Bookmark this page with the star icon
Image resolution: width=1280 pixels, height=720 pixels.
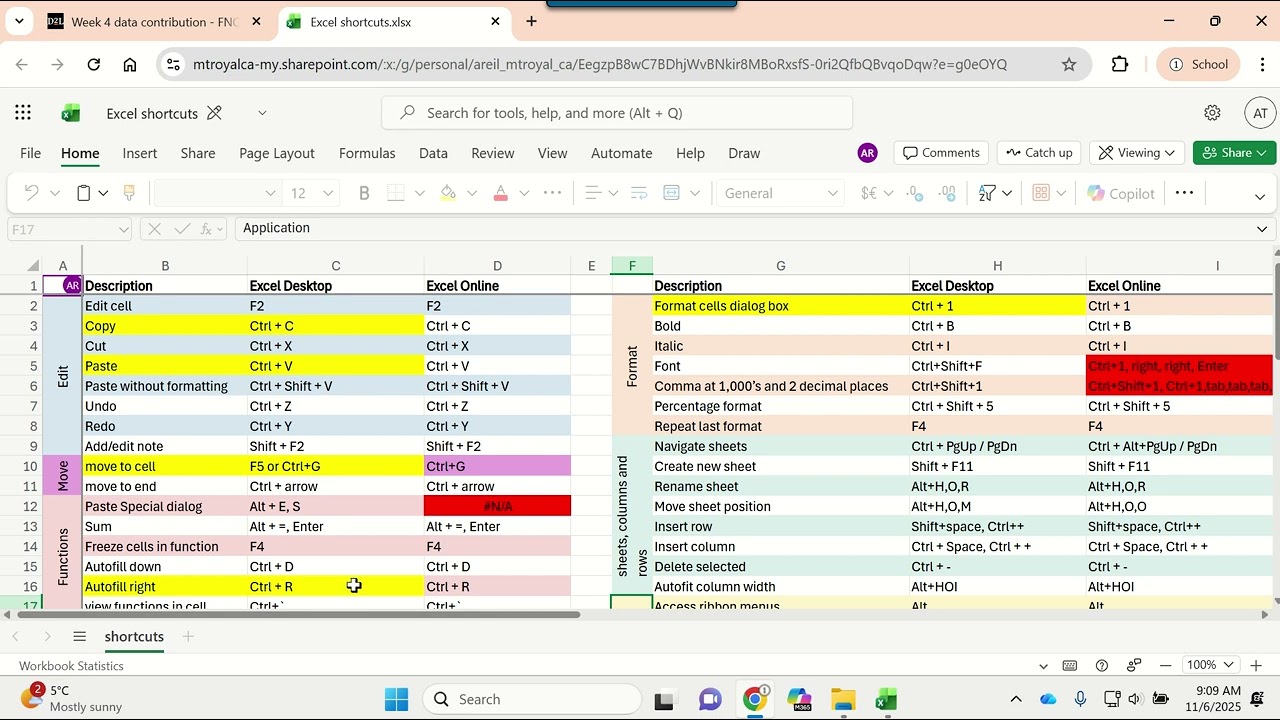click(x=1069, y=64)
